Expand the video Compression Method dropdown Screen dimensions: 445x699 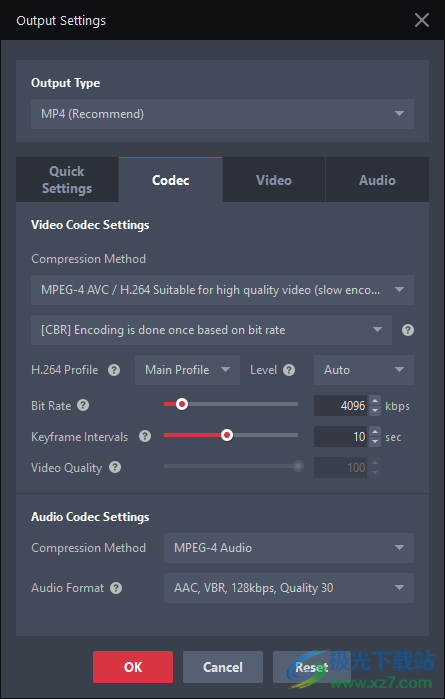222,290
